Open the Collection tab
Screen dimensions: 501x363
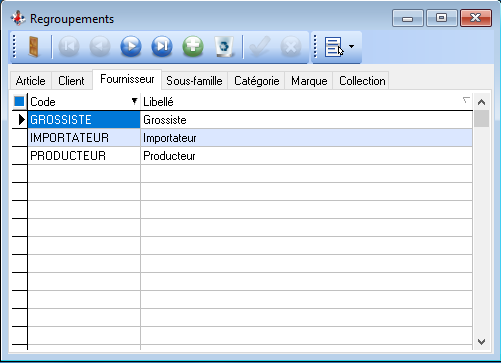click(x=362, y=81)
